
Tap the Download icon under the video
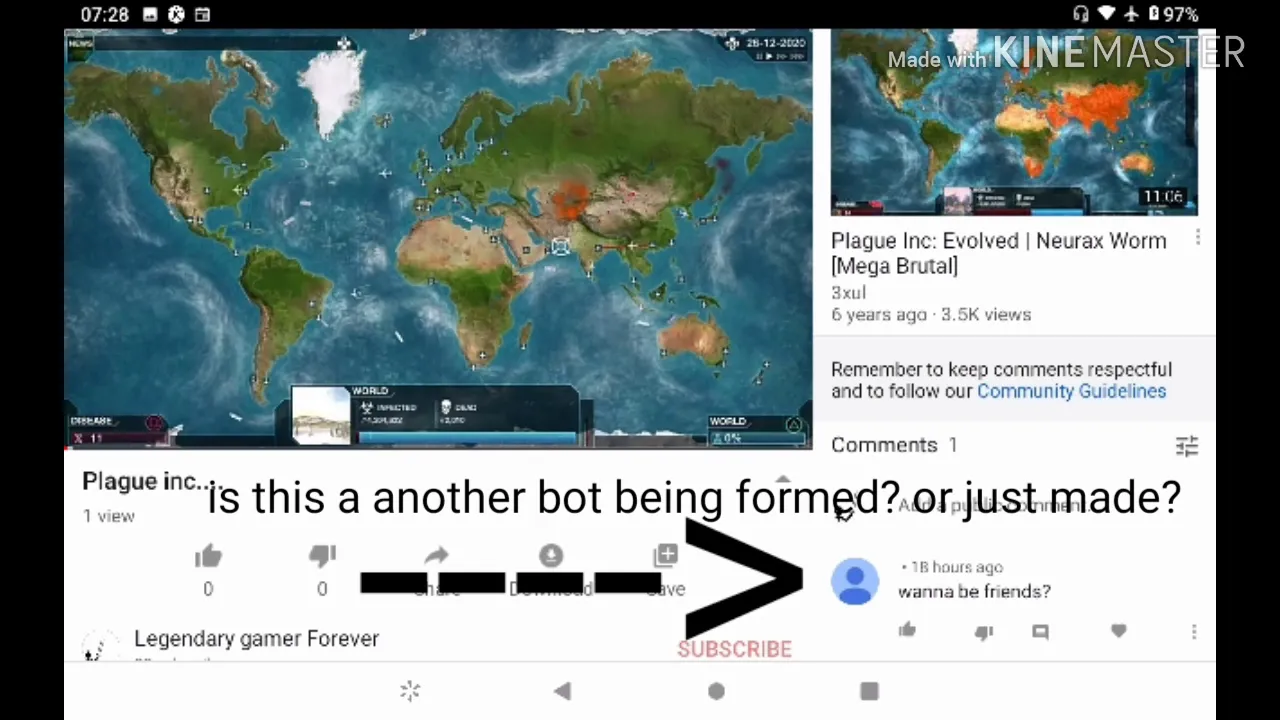[551, 556]
